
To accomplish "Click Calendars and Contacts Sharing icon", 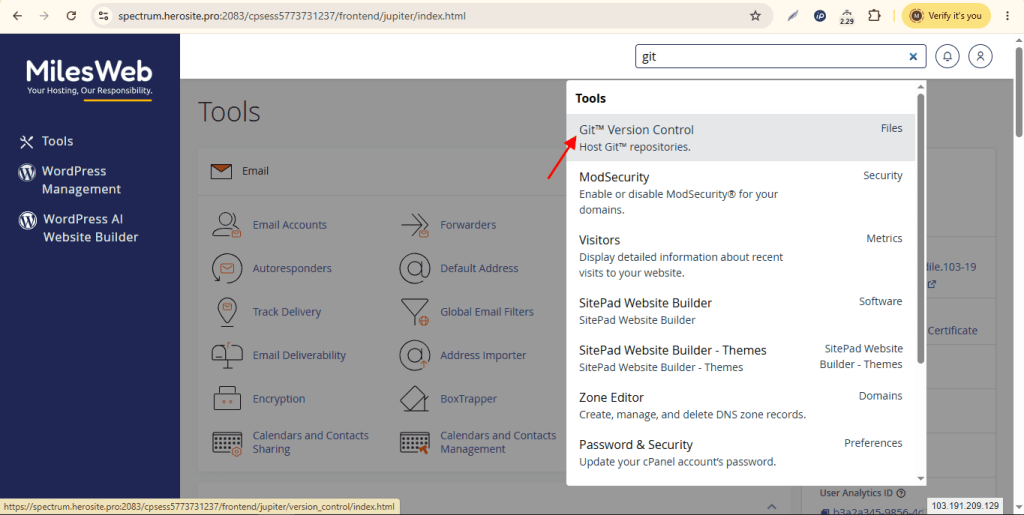I will click(227, 443).
